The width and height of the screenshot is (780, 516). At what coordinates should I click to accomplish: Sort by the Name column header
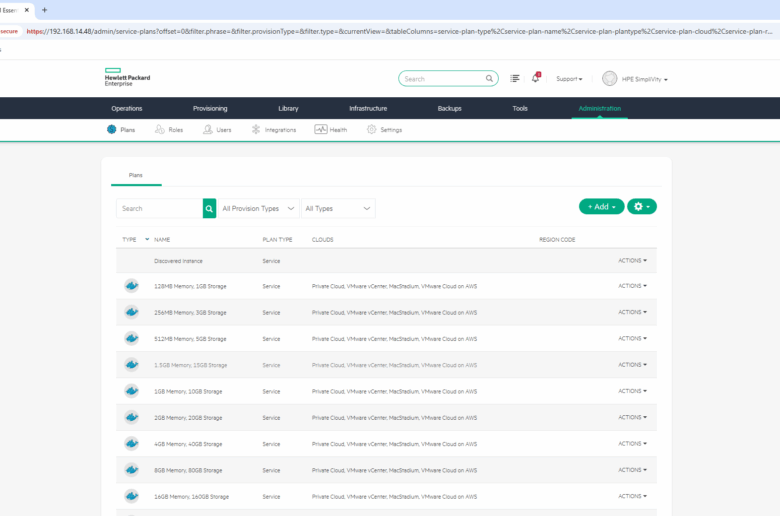pos(162,240)
